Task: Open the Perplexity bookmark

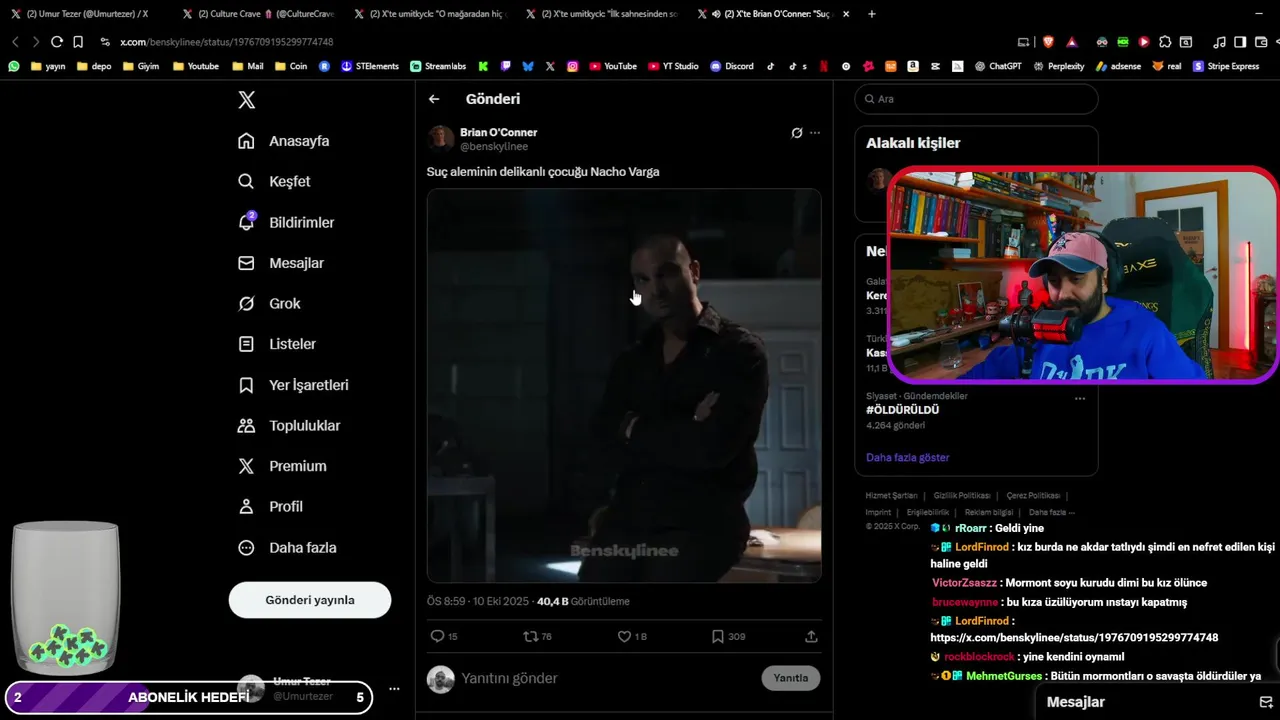Action: (x=1060, y=66)
